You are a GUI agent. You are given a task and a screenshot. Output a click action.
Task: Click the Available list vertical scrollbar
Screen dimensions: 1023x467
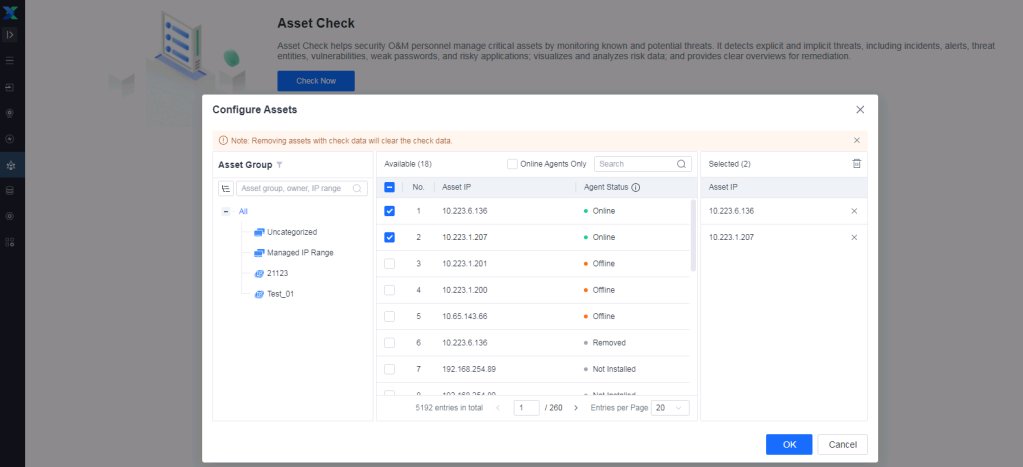coord(694,235)
